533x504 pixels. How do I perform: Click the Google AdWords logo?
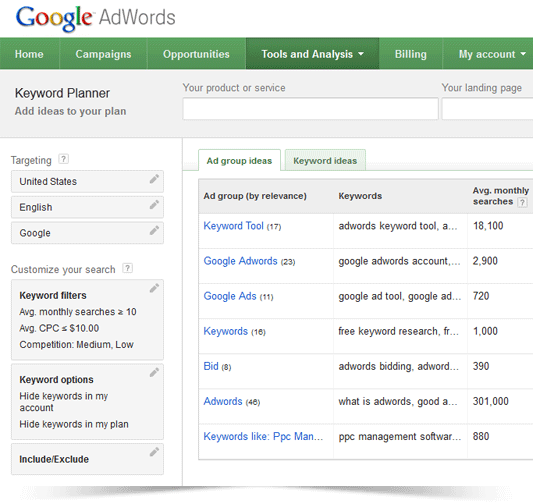tap(96, 18)
